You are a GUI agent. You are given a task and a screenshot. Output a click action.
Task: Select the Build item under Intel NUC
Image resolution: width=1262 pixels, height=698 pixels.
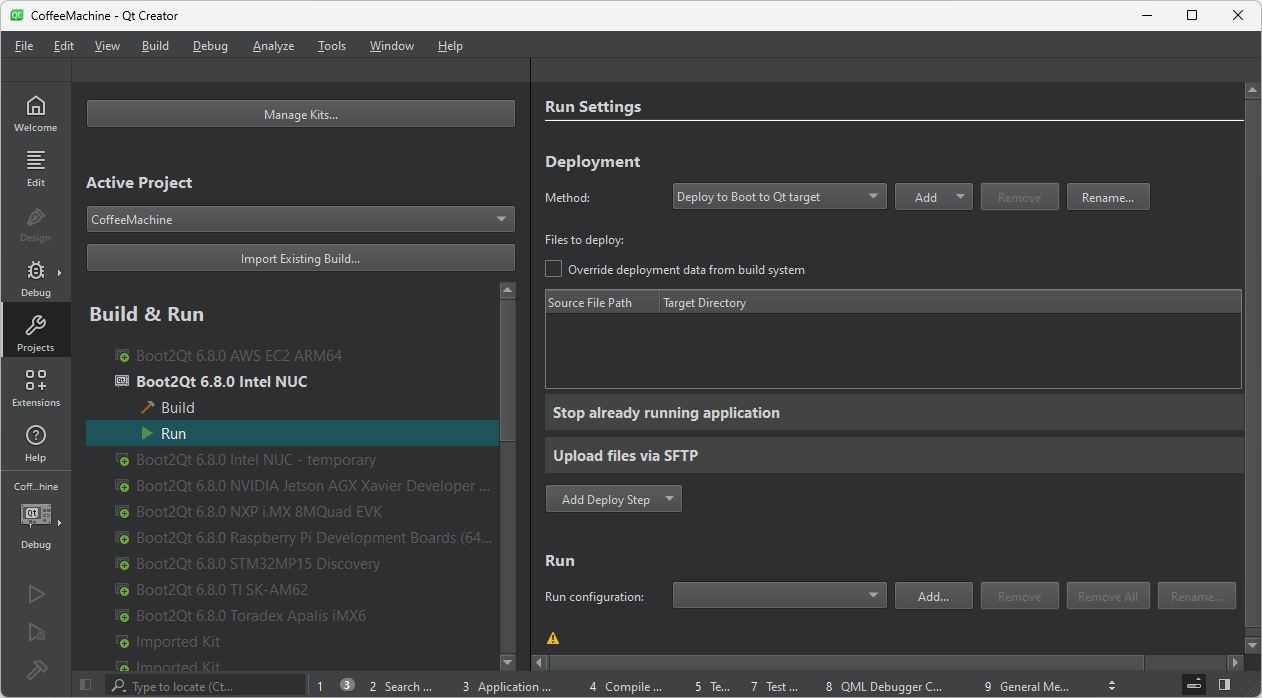point(177,407)
